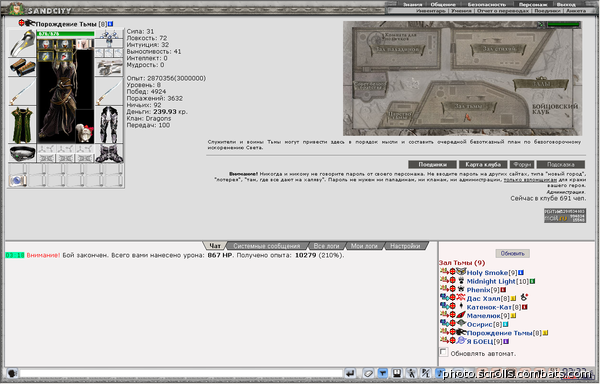Click the green cloak armor slot

[22, 125]
